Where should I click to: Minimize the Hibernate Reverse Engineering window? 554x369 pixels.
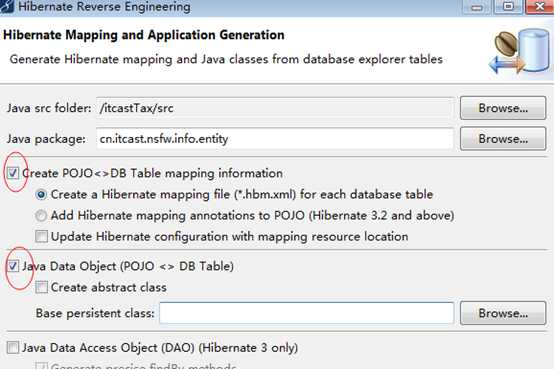tap(477, 7)
